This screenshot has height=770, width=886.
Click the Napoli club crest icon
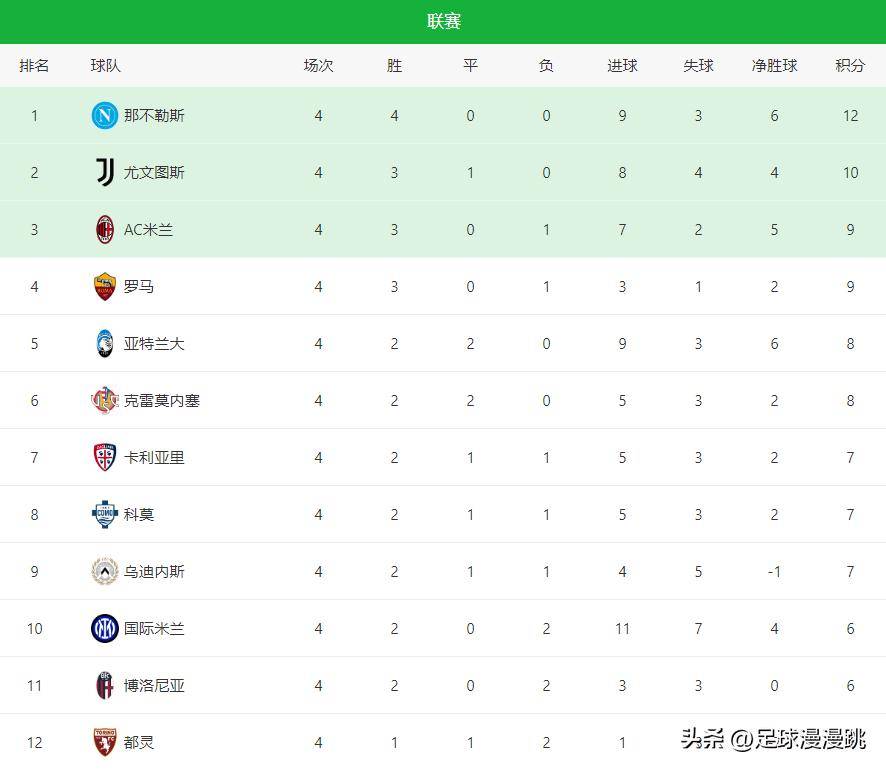(x=103, y=115)
